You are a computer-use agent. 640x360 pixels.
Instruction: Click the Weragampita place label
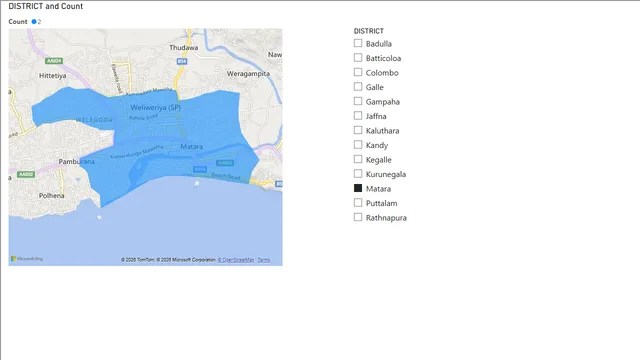tap(248, 74)
